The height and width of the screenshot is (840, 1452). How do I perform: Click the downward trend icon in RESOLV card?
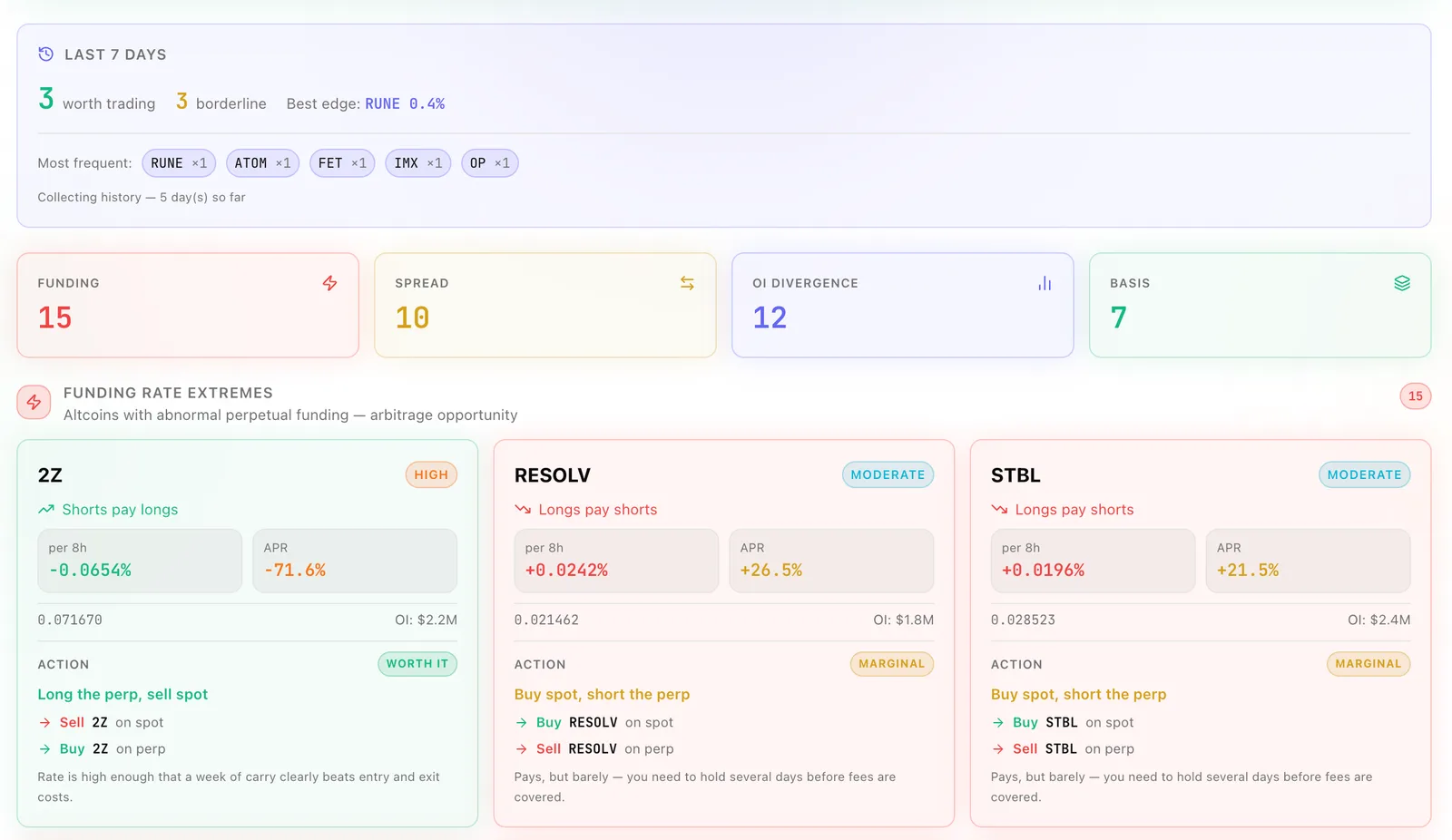coord(523,510)
